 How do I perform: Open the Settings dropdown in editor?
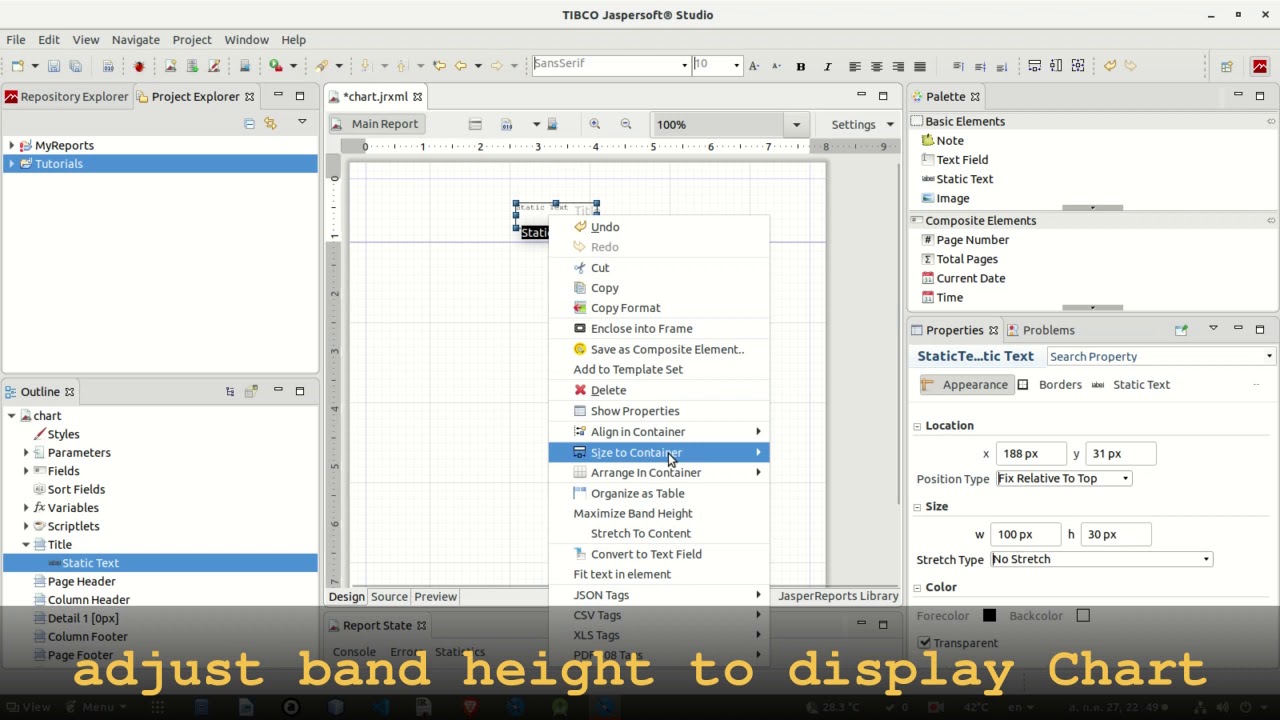pos(862,125)
